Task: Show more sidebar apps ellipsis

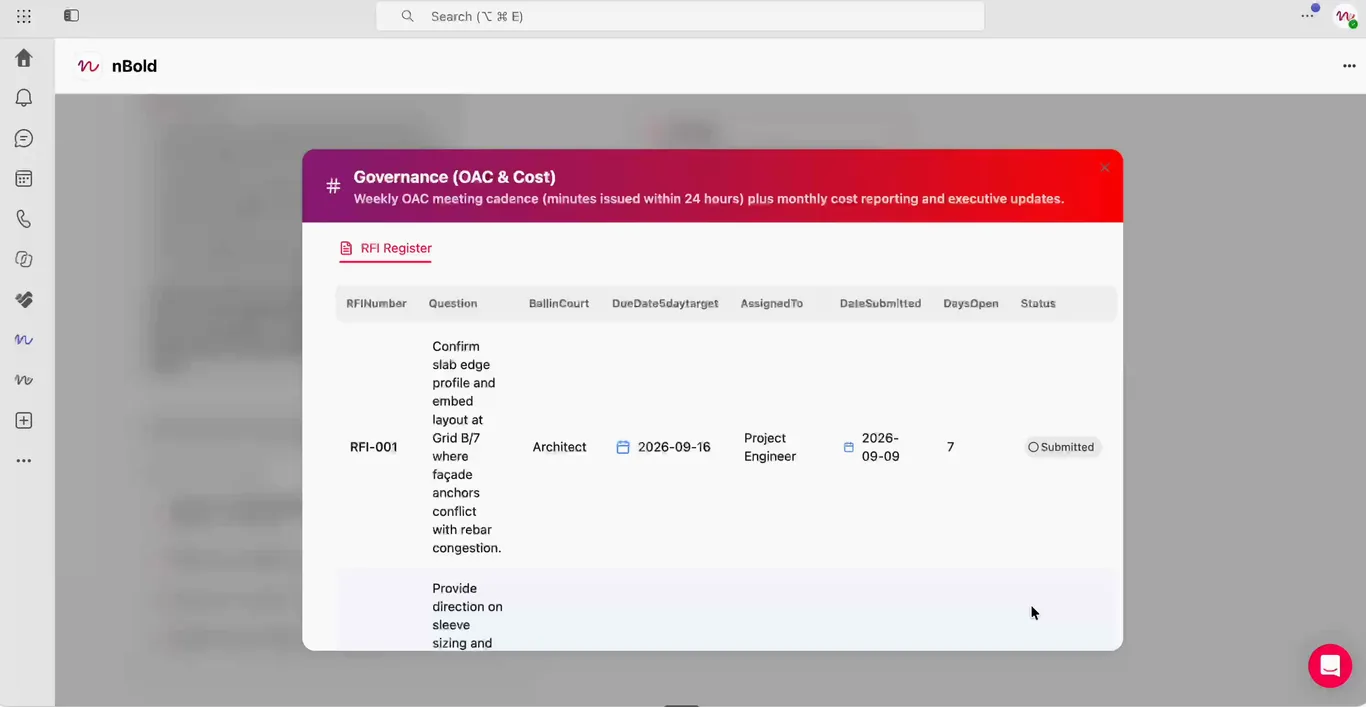Action: coord(24,461)
